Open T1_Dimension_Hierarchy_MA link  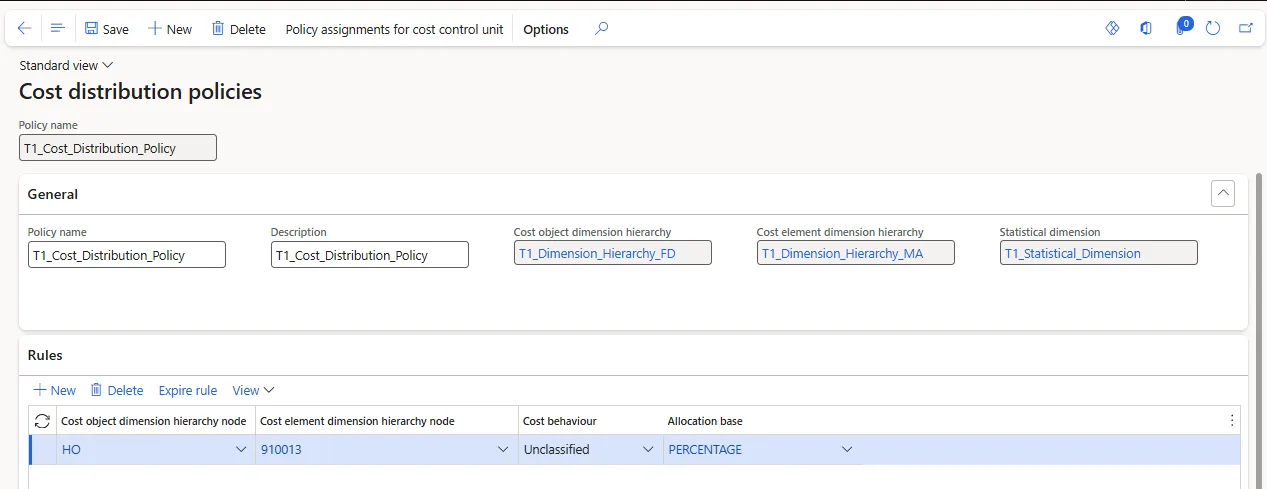[x=842, y=253]
